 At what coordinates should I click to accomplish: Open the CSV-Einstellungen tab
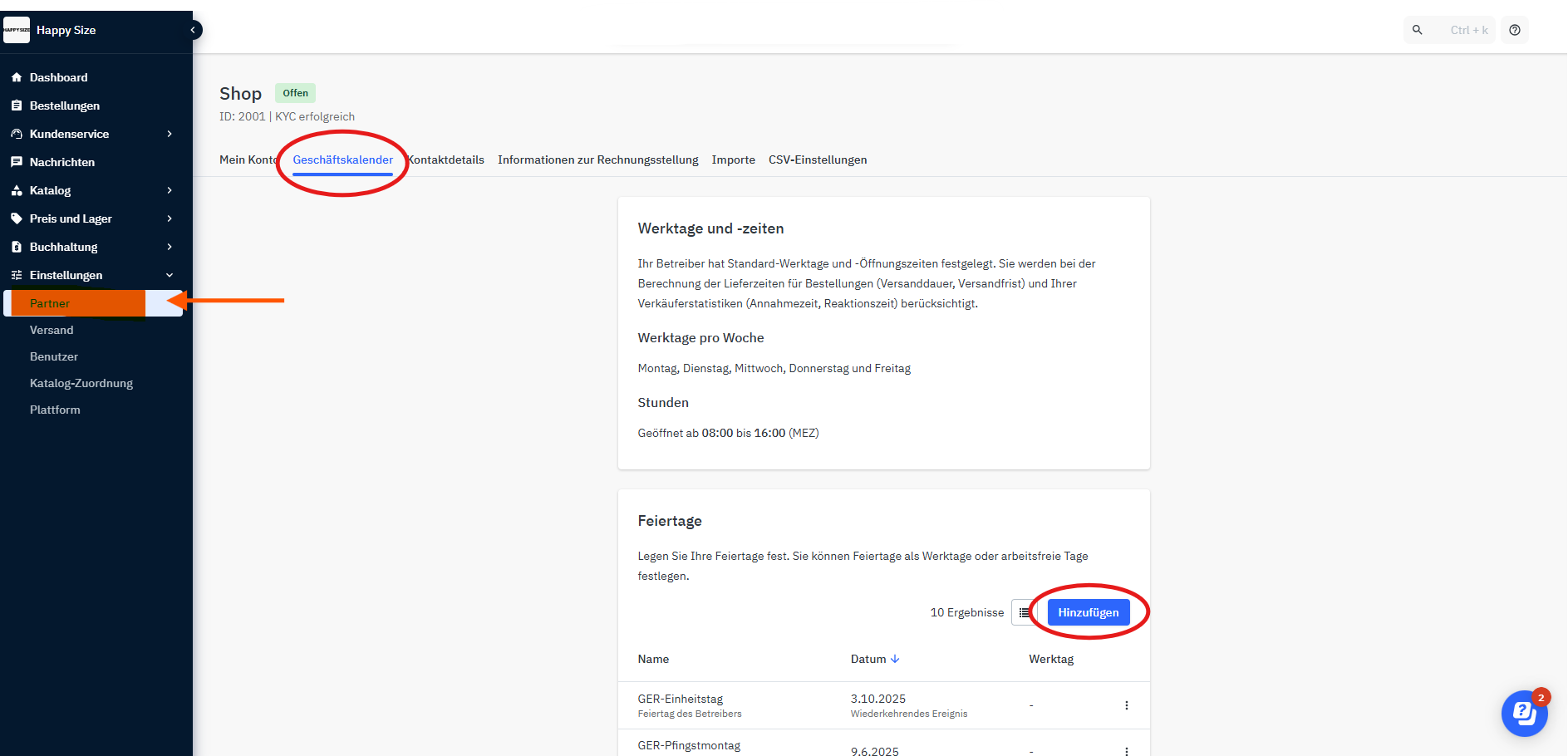click(817, 160)
